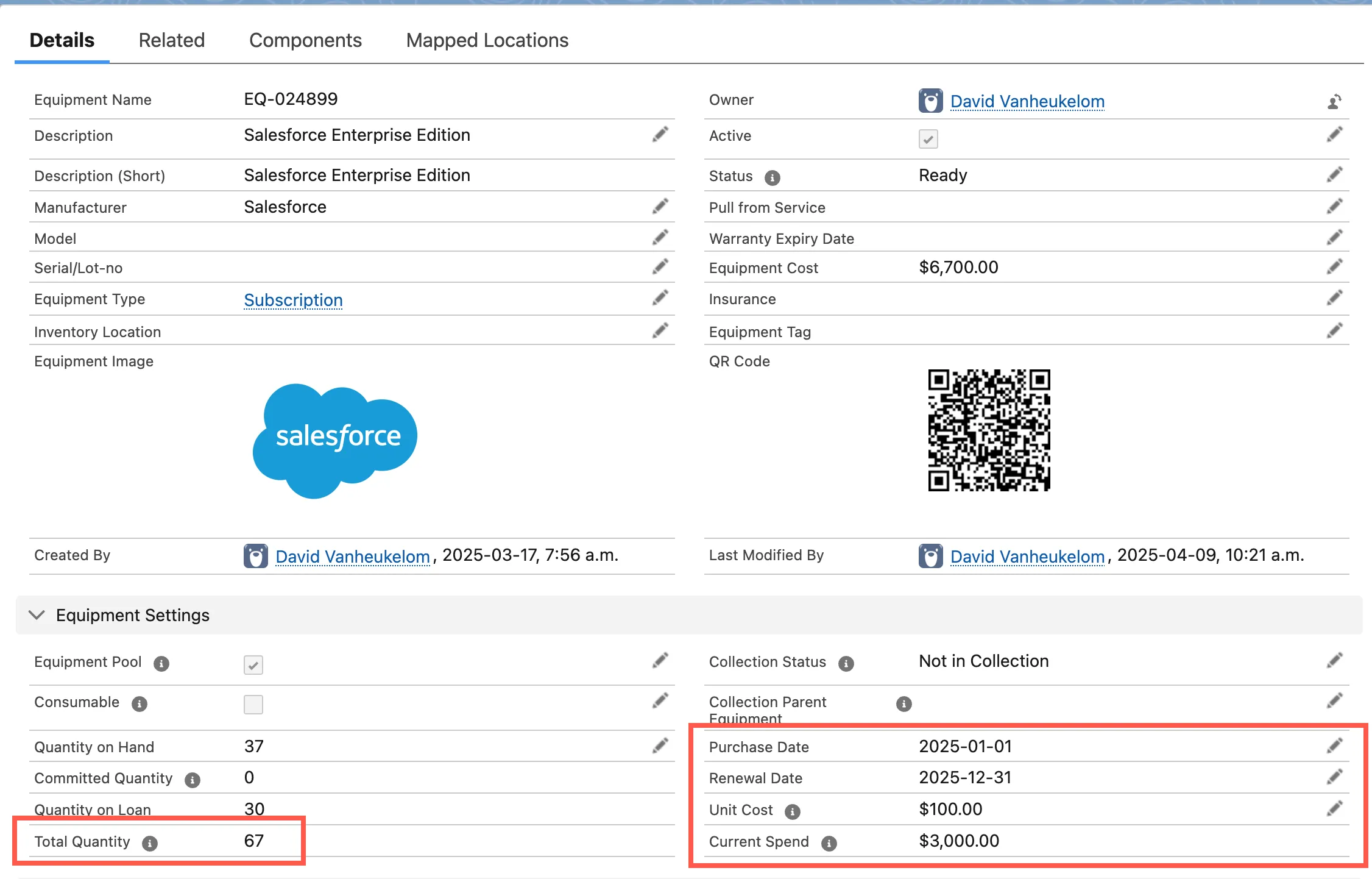Open Current Spend info icon
Viewport: 1372px width, 879px height.
pos(829,843)
